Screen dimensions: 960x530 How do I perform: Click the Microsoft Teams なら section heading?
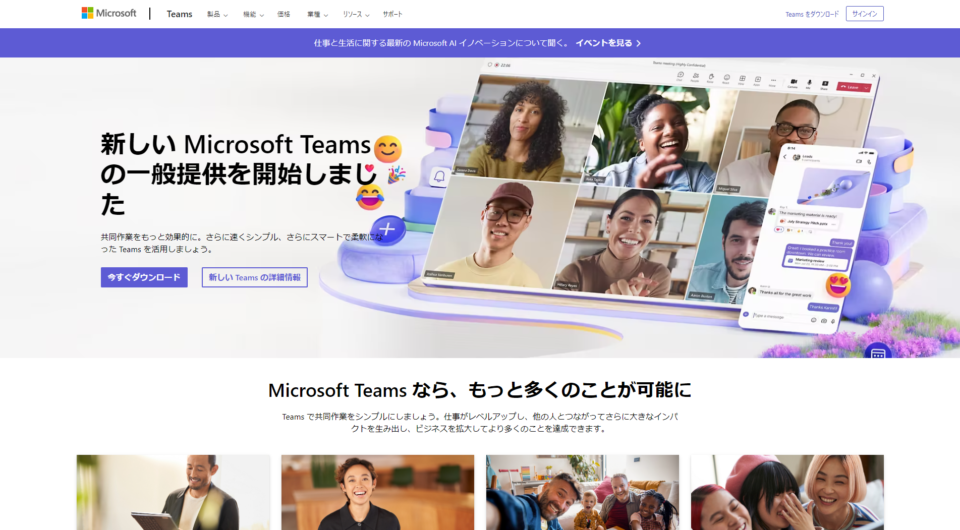tap(479, 390)
